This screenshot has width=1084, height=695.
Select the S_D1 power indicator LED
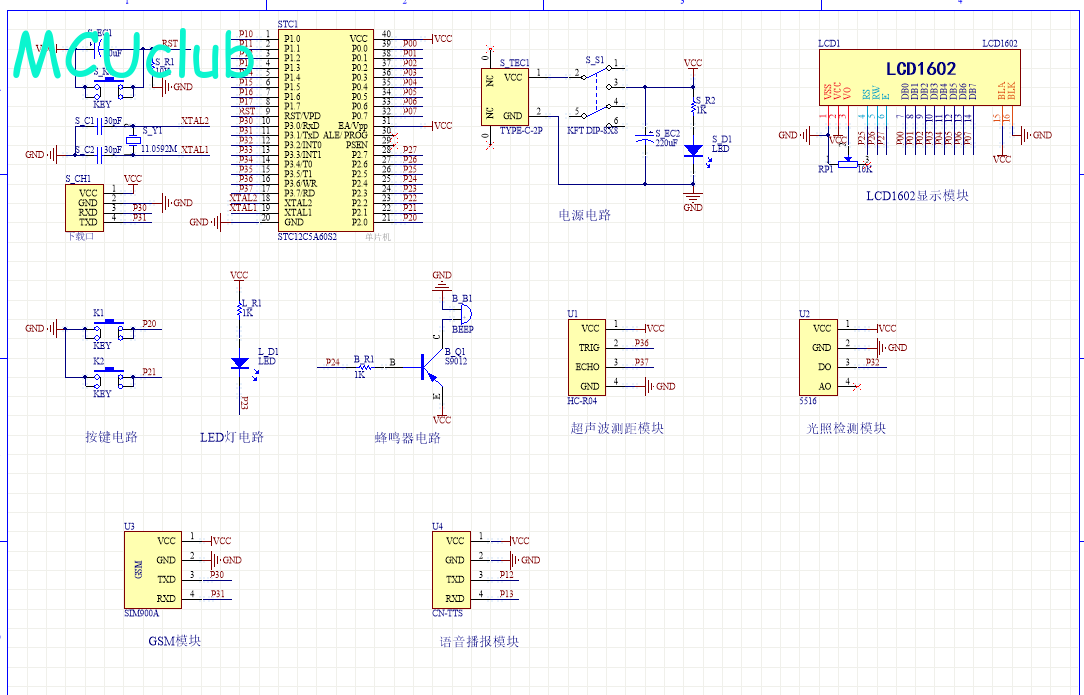tap(693, 150)
